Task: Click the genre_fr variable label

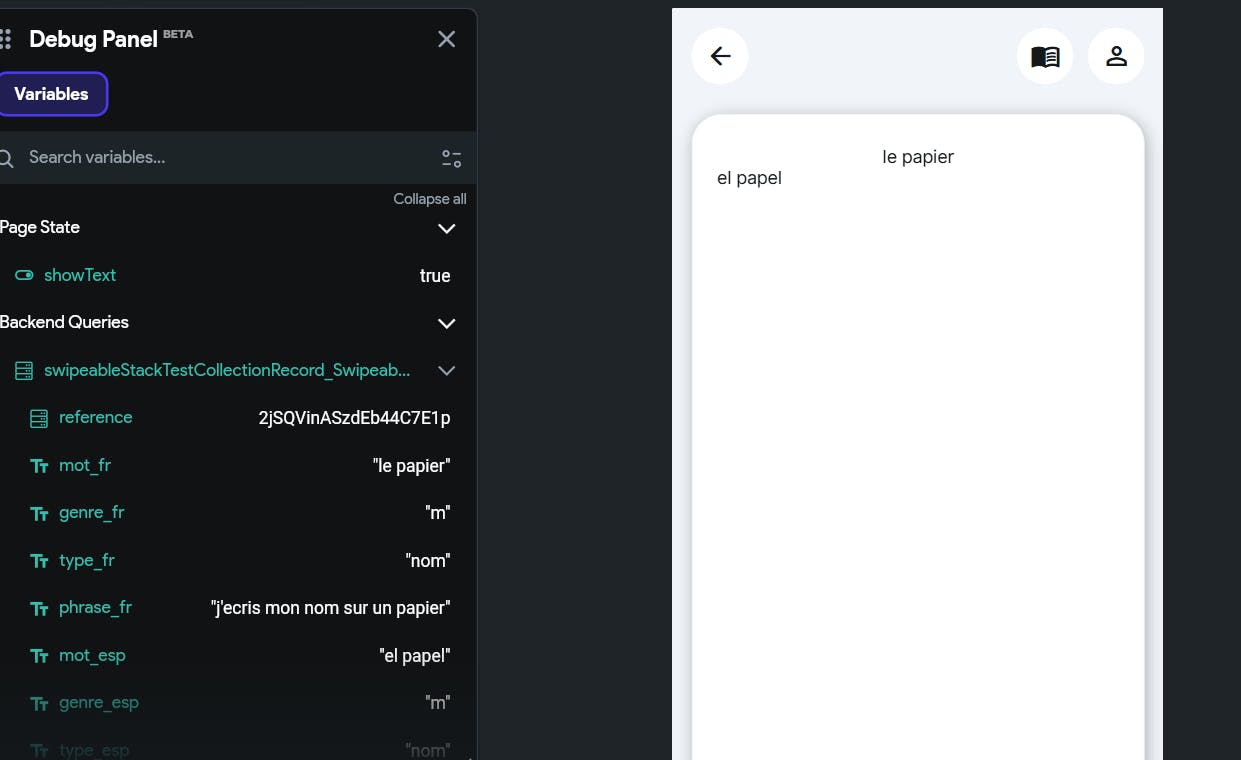Action: click(x=92, y=512)
